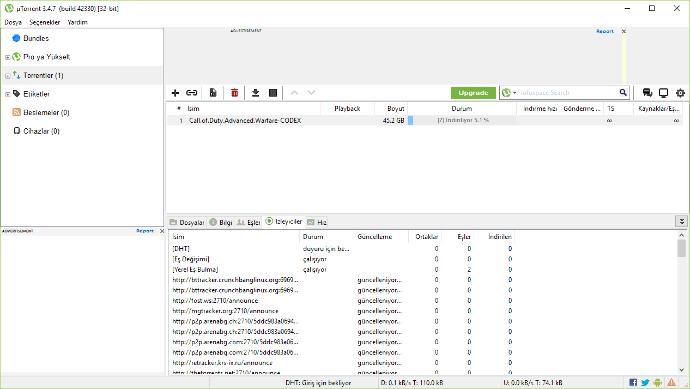Move torrent up in queue
This screenshot has height=389, width=690.
point(294,93)
